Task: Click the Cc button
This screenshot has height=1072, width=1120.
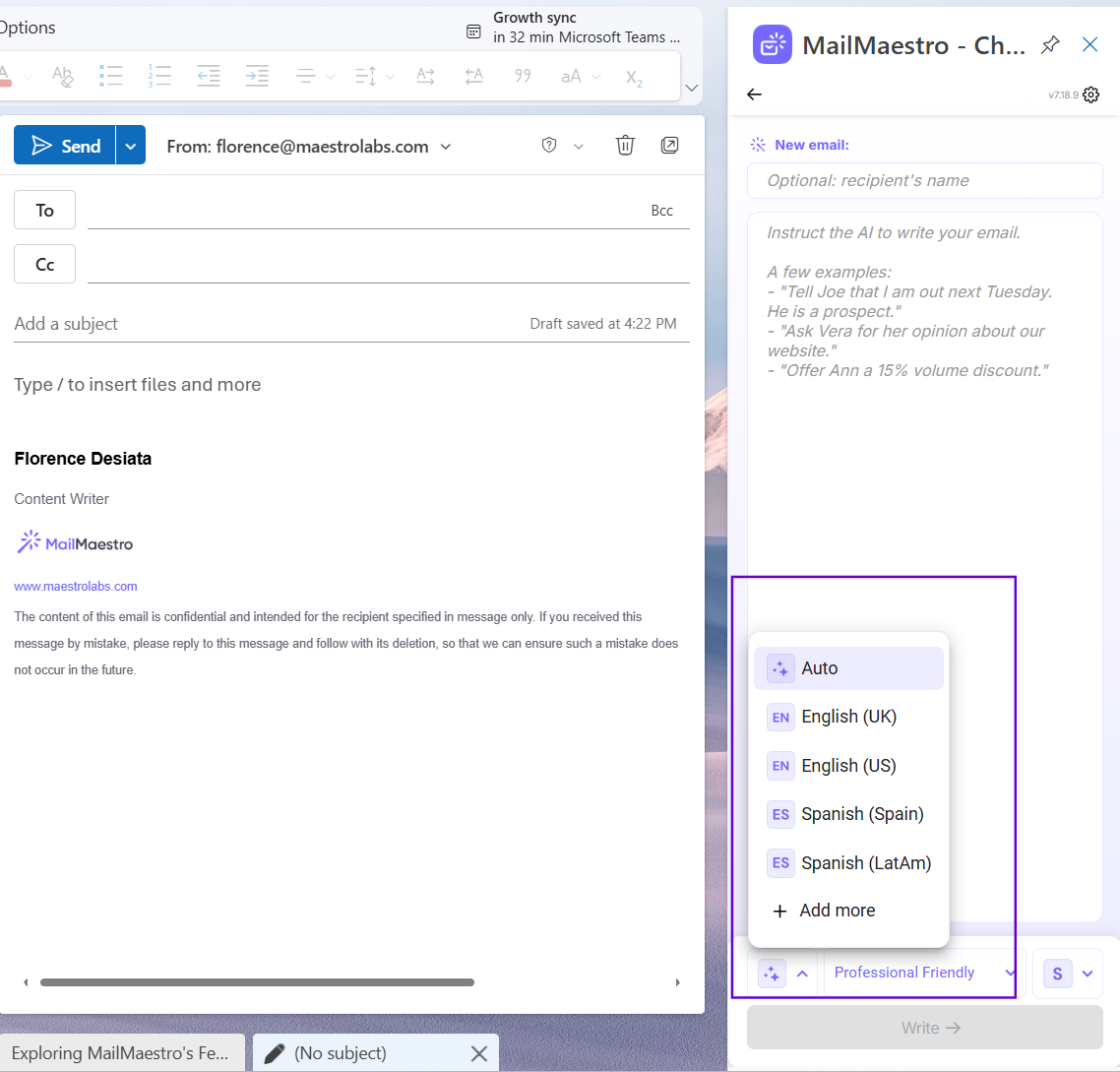Action: 45,265
